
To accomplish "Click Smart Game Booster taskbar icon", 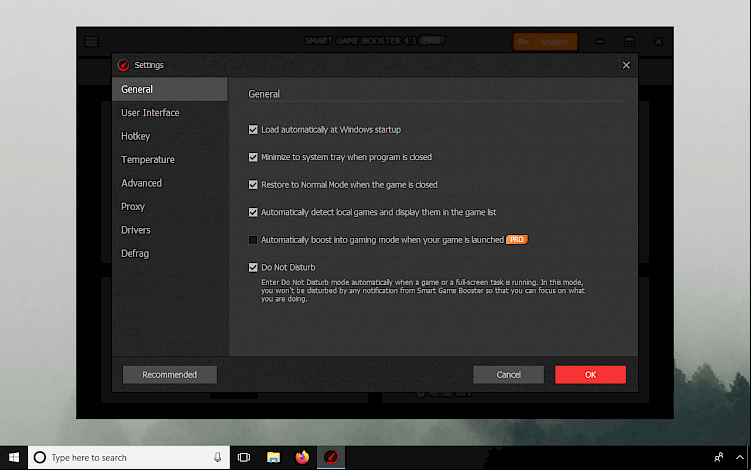I will click(331, 458).
